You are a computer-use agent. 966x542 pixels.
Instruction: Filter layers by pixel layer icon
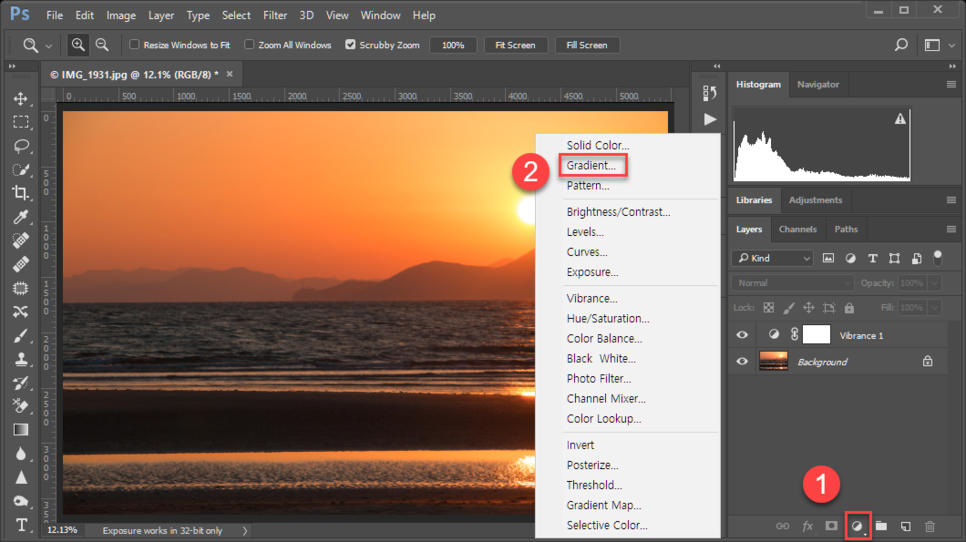tap(828, 258)
